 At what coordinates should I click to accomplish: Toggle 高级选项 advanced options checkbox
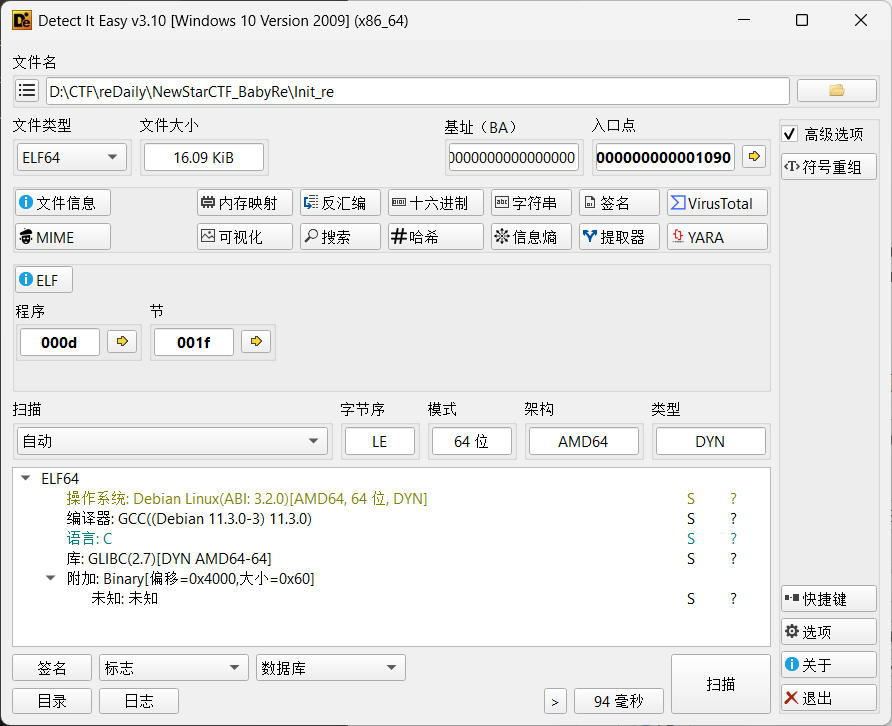790,134
